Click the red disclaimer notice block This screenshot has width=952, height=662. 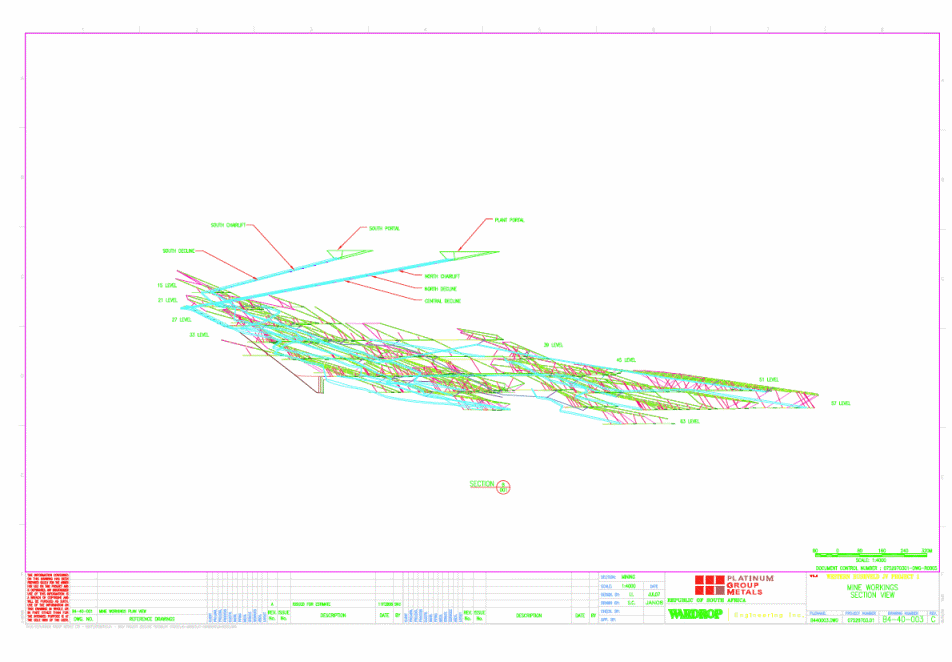48,597
